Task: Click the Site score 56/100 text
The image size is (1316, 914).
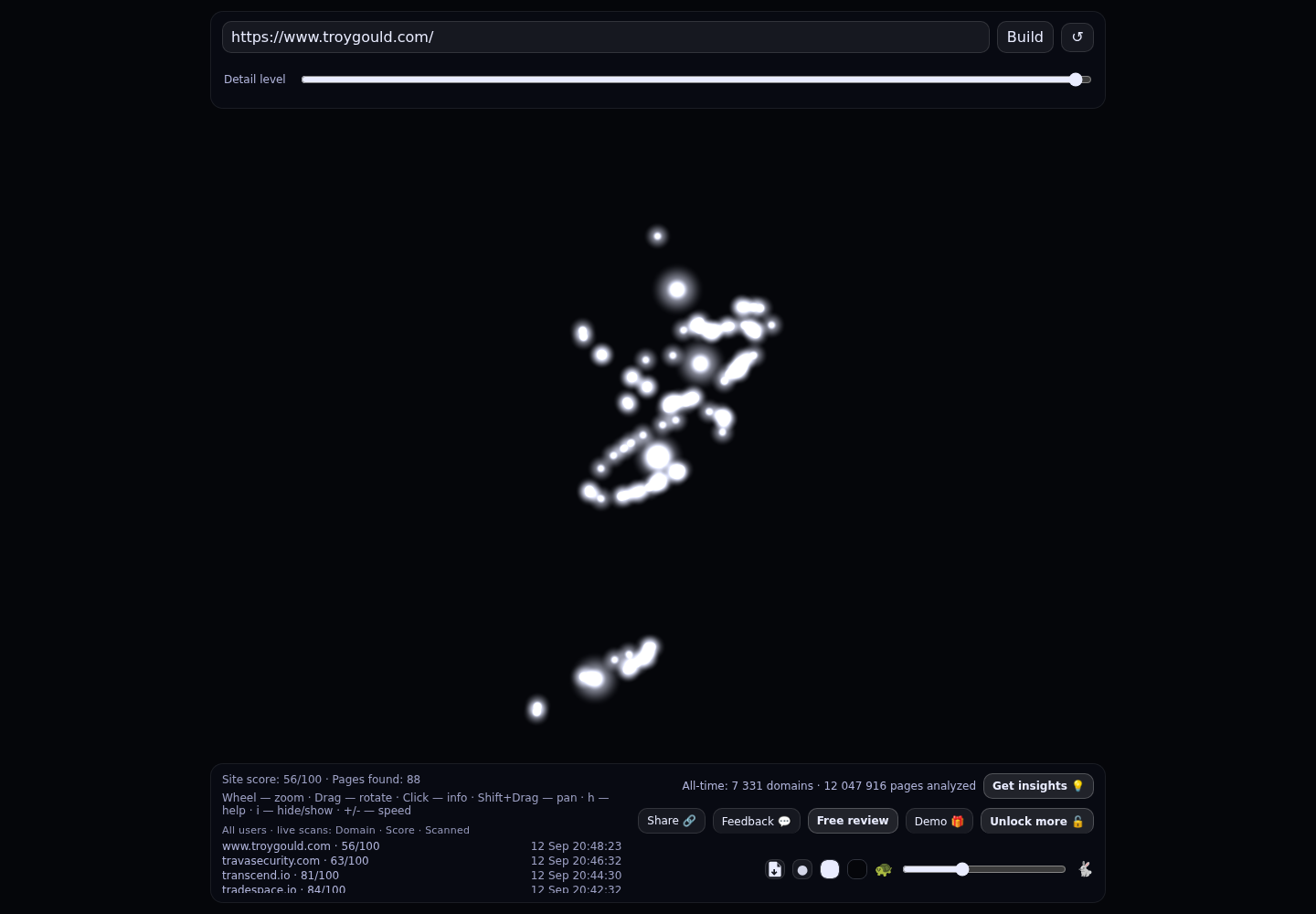Action: point(271,780)
